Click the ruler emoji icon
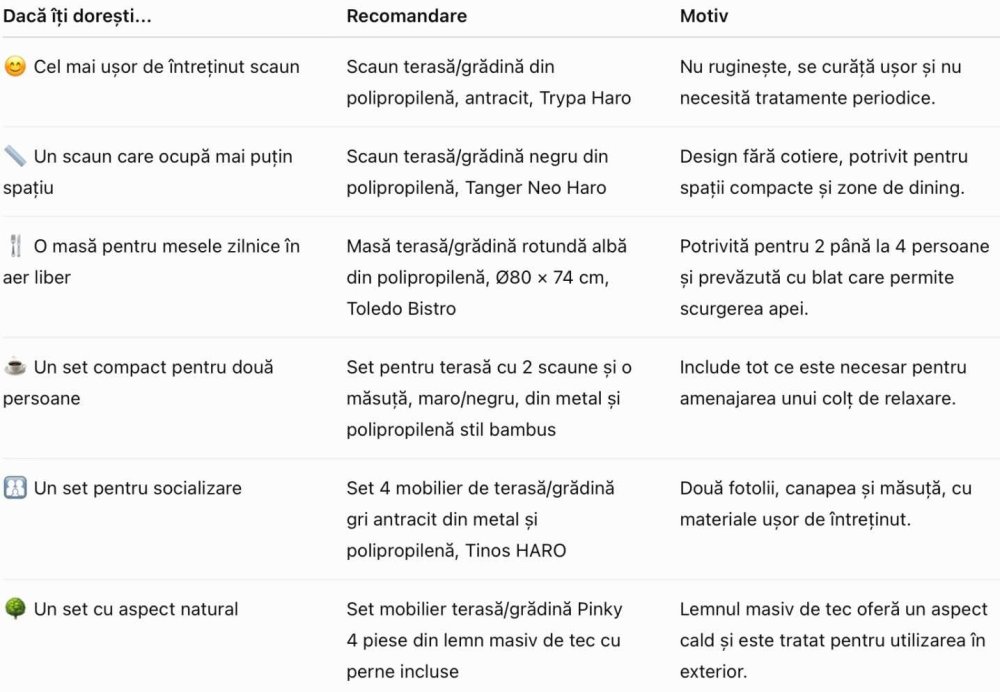Screen dimensions: 1000x692 point(15,156)
